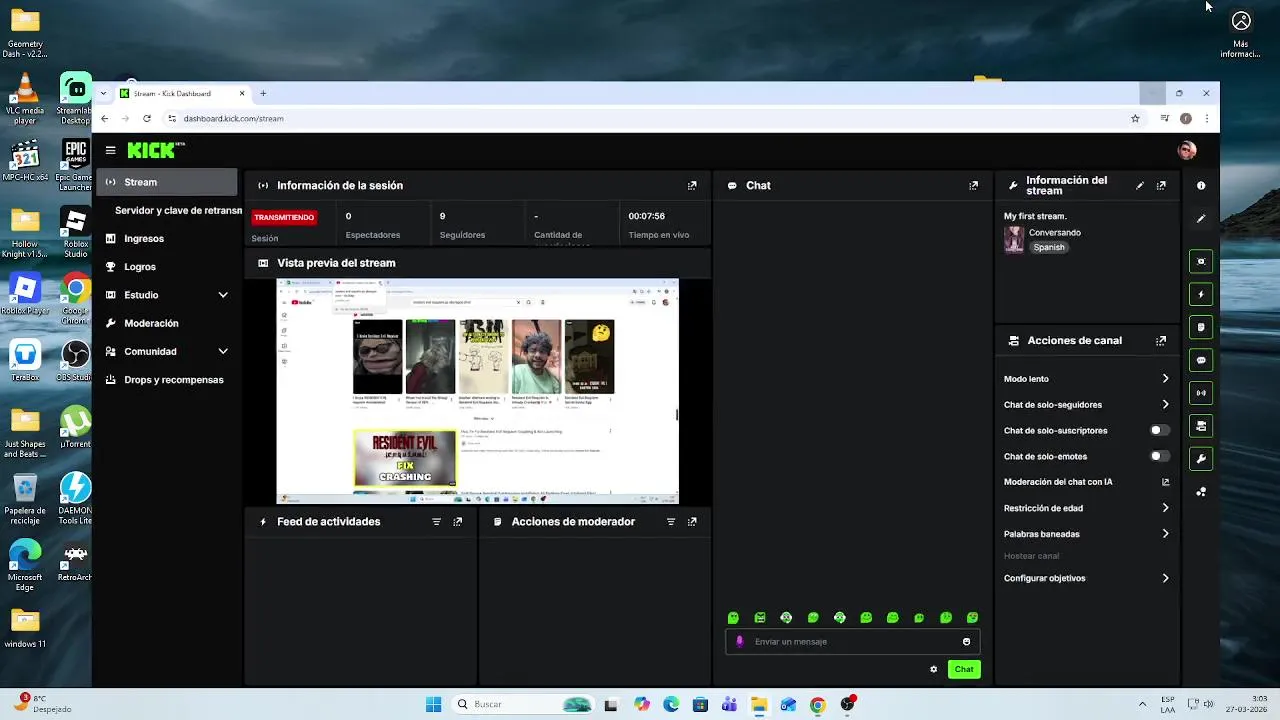Click the stream preview video
The image size is (1280, 720).
pos(478,391)
